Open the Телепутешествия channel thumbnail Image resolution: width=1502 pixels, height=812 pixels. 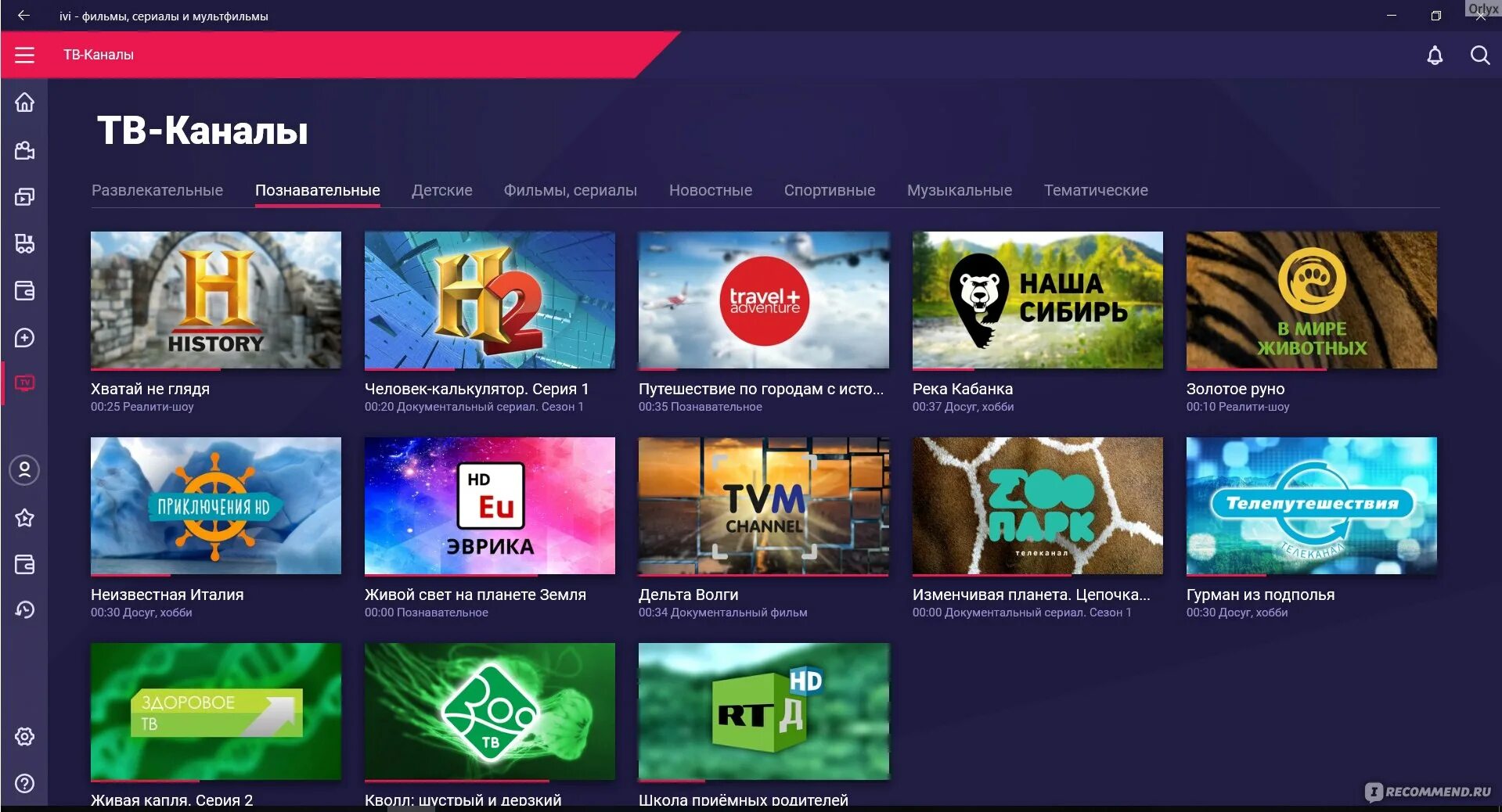tap(1312, 505)
